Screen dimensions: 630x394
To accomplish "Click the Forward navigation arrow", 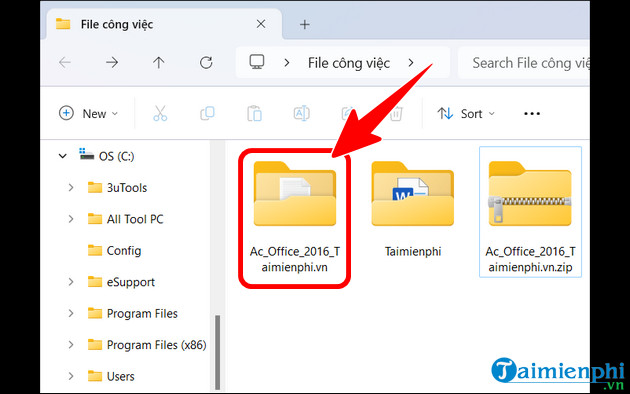I will point(112,62).
